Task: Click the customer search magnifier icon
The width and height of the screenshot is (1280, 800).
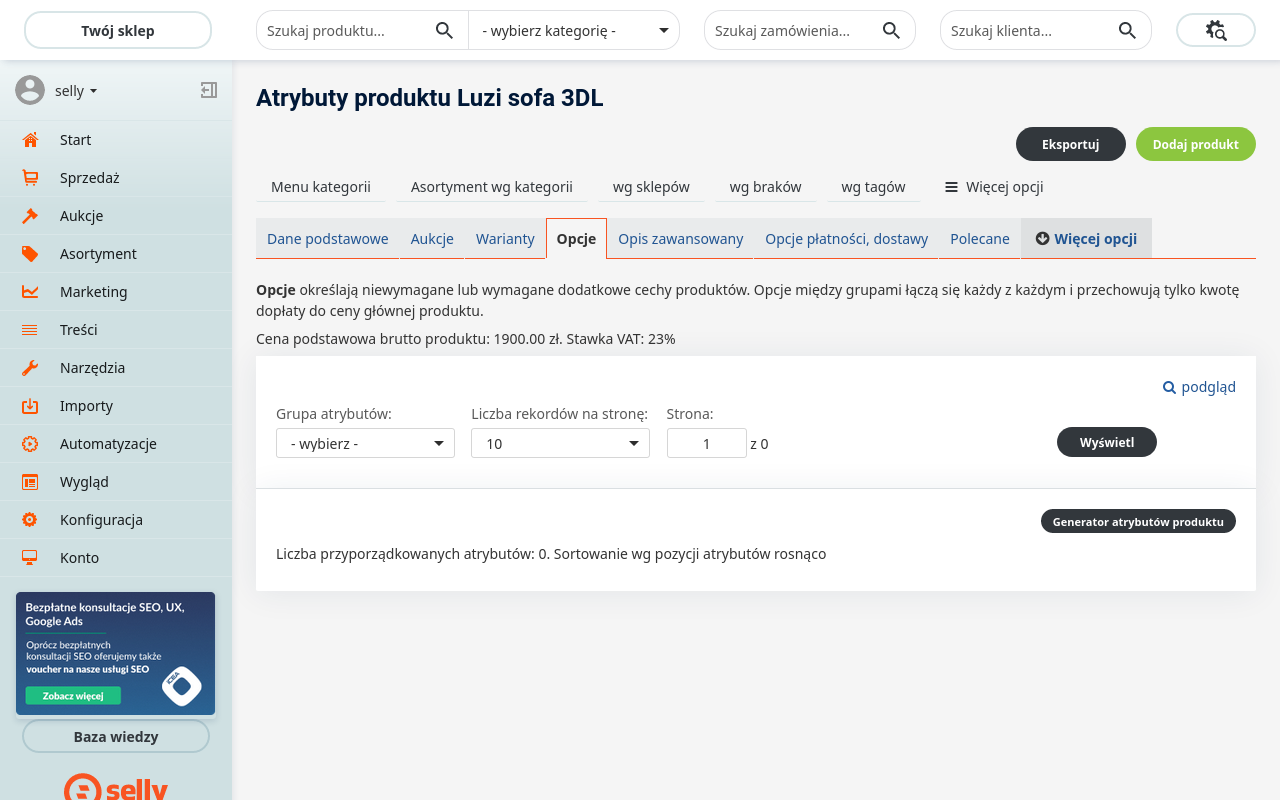Action: coord(1127,30)
